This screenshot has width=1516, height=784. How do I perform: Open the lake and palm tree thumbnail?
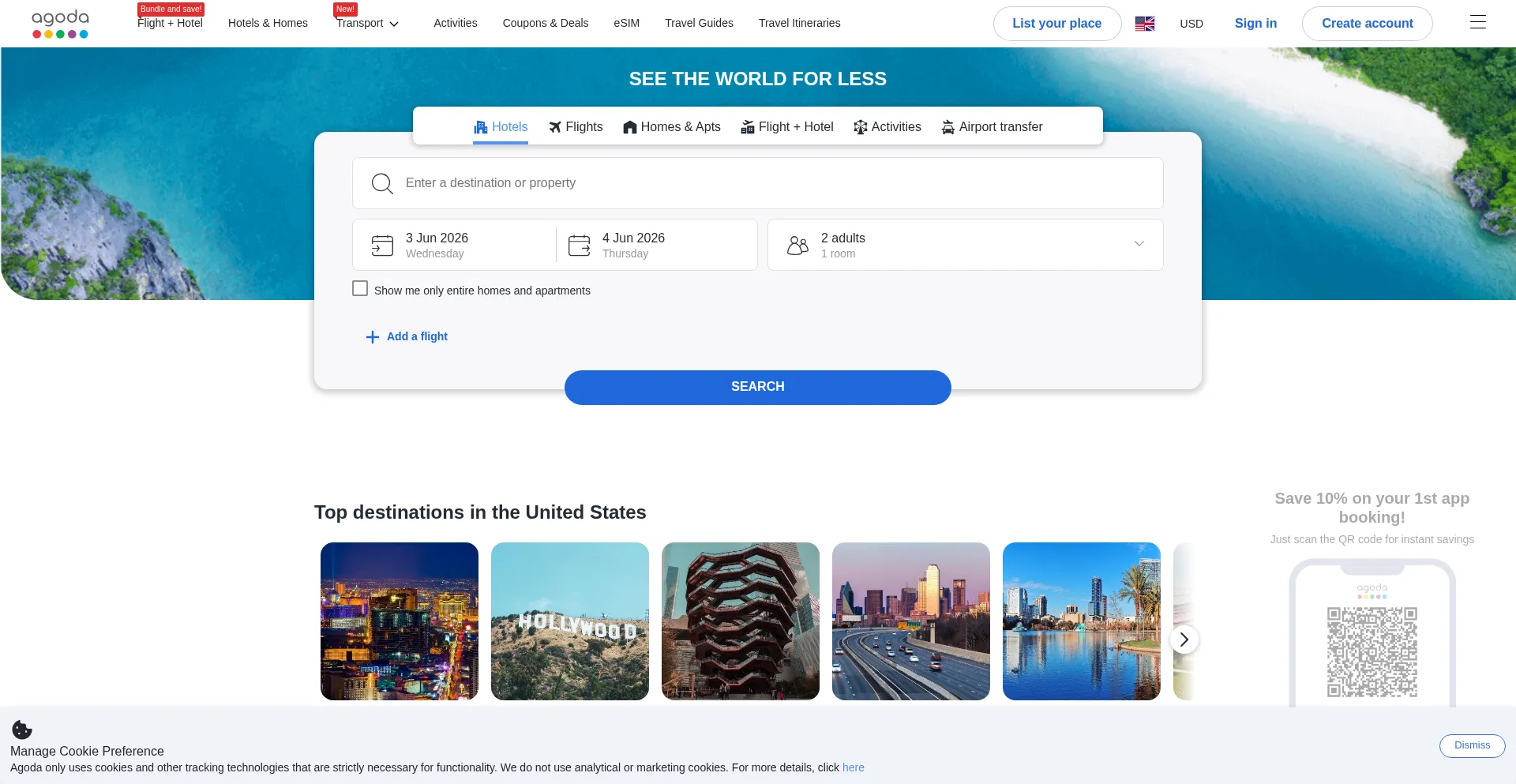pyautogui.click(x=1082, y=621)
